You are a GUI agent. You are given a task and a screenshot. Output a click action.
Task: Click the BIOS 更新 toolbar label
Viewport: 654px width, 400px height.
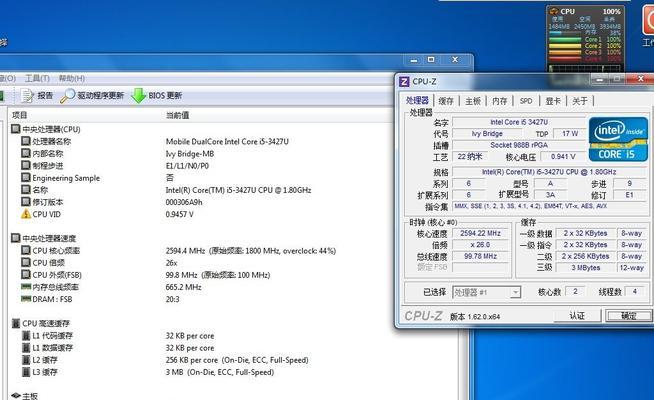pos(165,96)
